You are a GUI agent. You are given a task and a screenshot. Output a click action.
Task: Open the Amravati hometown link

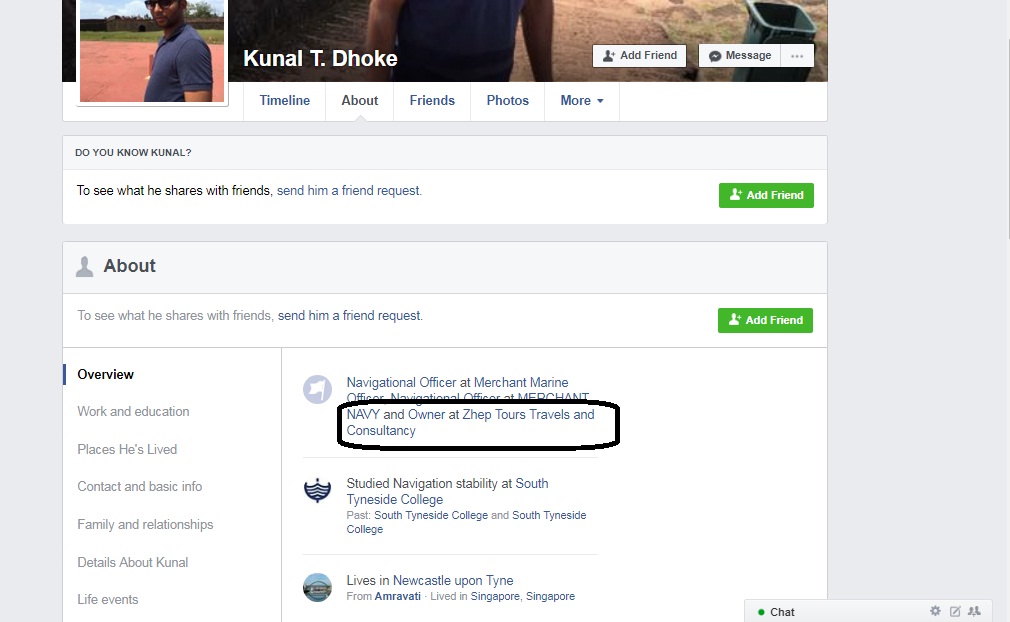coord(397,596)
